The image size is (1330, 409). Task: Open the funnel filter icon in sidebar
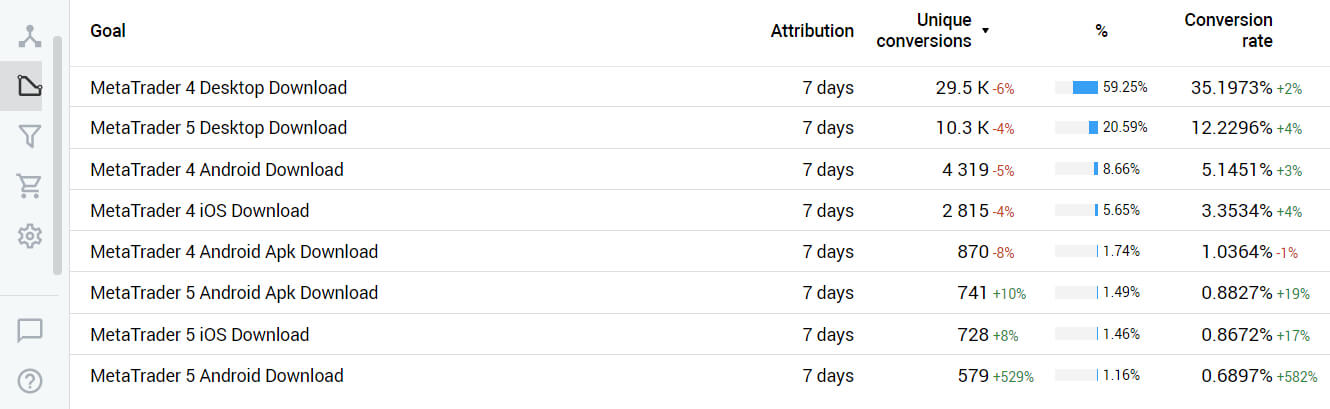pyautogui.click(x=30, y=136)
